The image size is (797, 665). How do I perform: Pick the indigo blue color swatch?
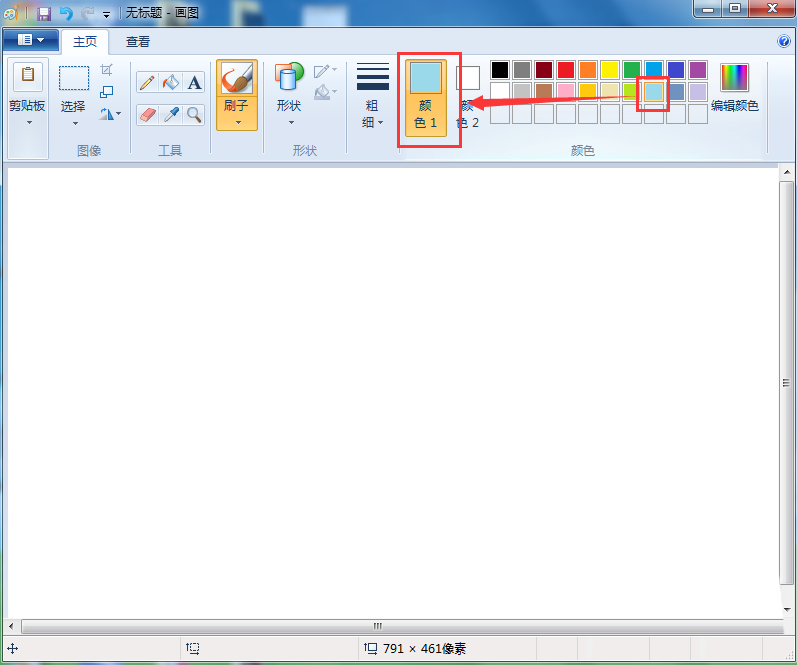tap(676, 70)
